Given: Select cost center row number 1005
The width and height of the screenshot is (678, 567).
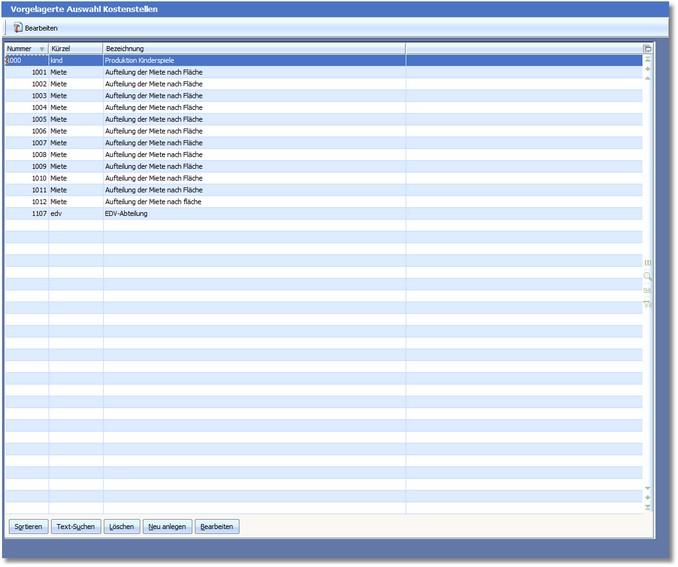Looking at the screenshot, I should 39,119.
